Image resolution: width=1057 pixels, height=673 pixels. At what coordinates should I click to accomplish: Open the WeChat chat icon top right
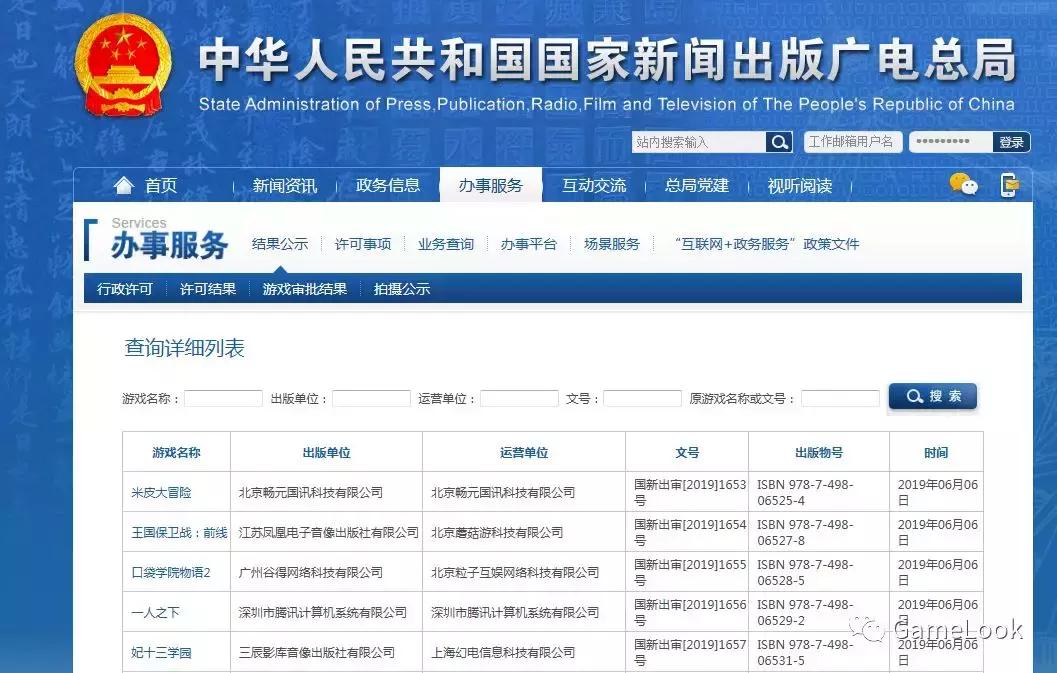(x=963, y=184)
